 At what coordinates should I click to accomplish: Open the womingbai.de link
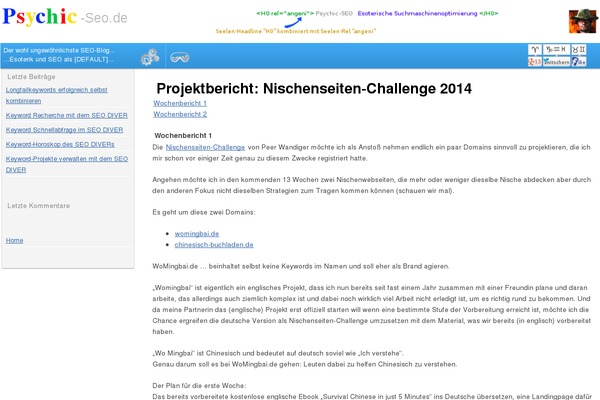coord(197,234)
